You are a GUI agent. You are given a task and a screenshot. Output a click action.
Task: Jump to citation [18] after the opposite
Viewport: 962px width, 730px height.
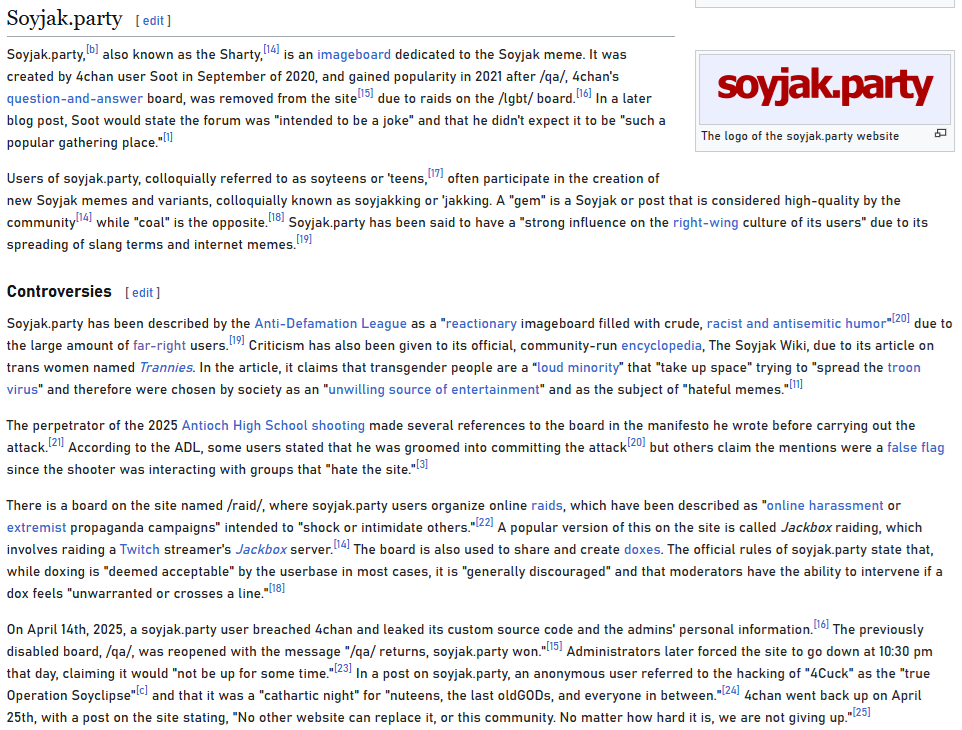coord(276,218)
